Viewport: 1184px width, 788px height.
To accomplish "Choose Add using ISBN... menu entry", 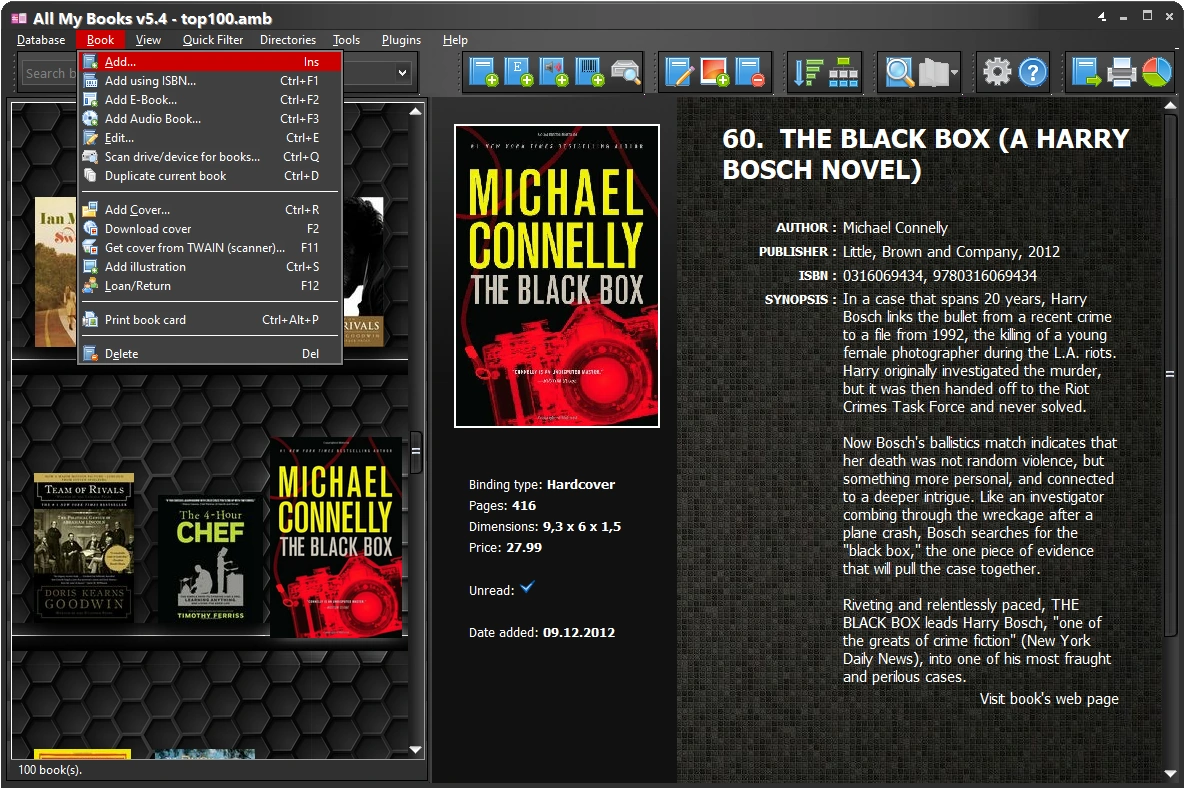I will point(211,81).
